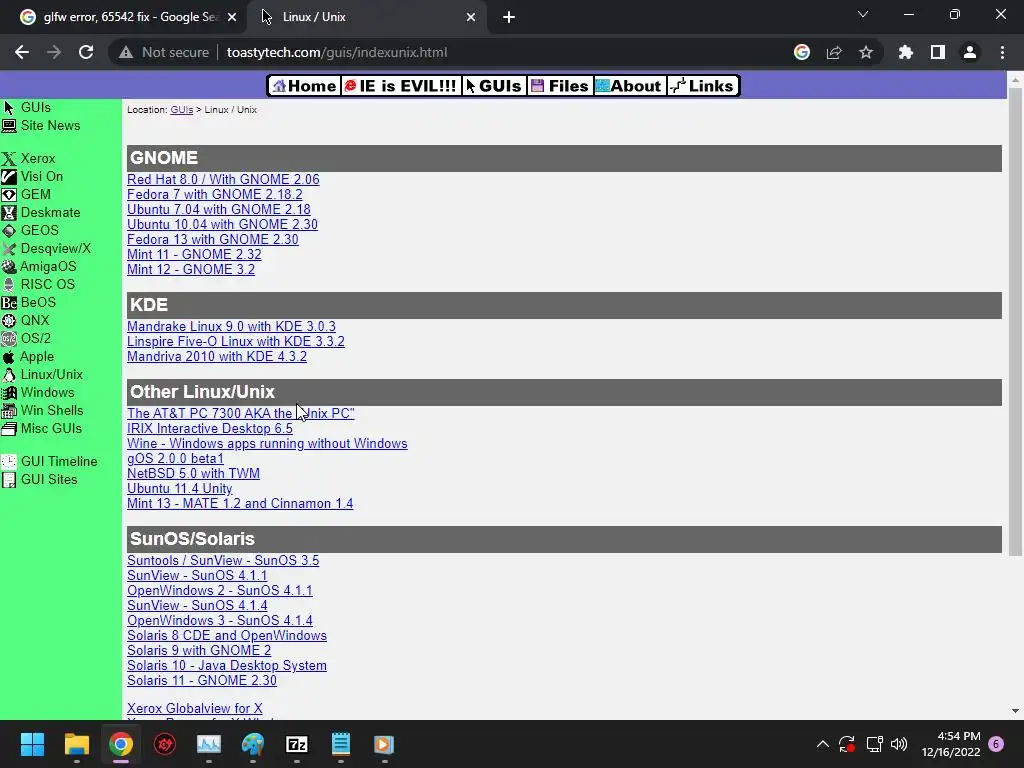This screenshot has height=768, width=1024.
Task: Click GUIs breadcrumb link
Action: [x=182, y=110]
